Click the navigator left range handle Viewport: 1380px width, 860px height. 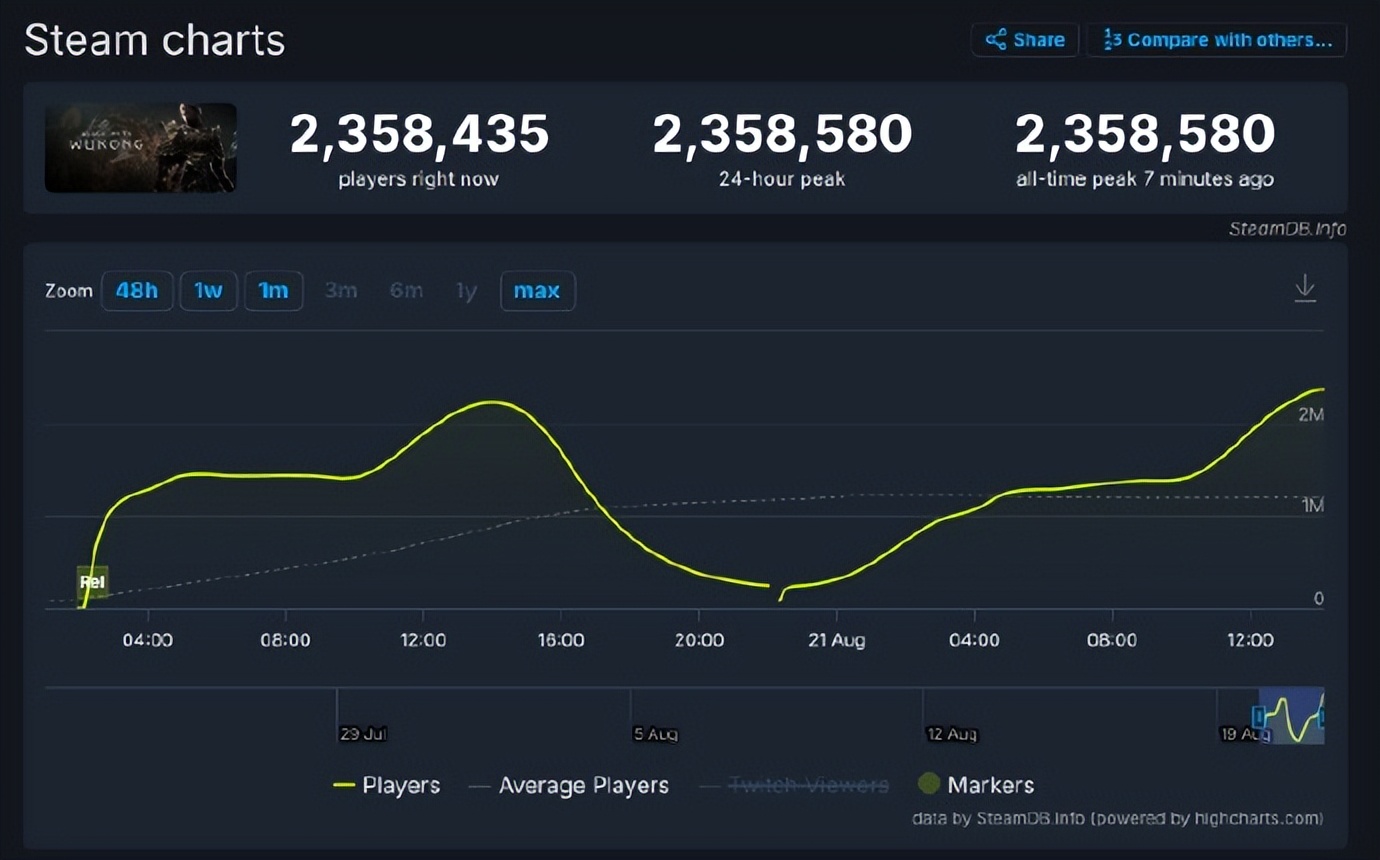pyautogui.click(x=1259, y=716)
